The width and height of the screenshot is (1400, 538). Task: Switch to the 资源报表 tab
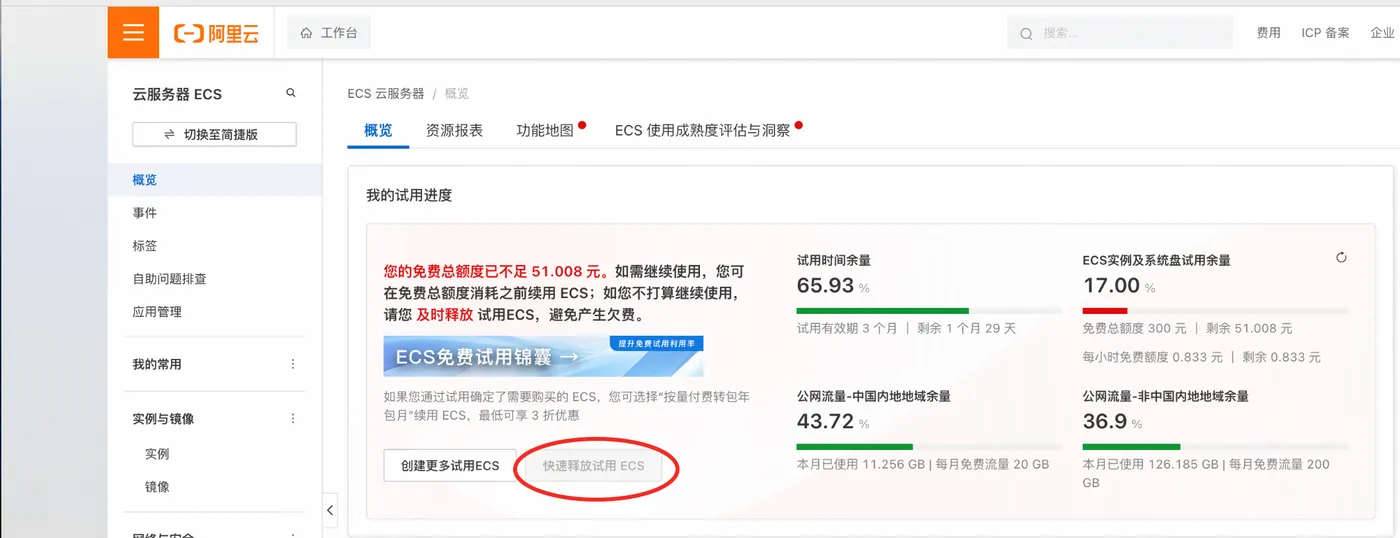(x=454, y=131)
